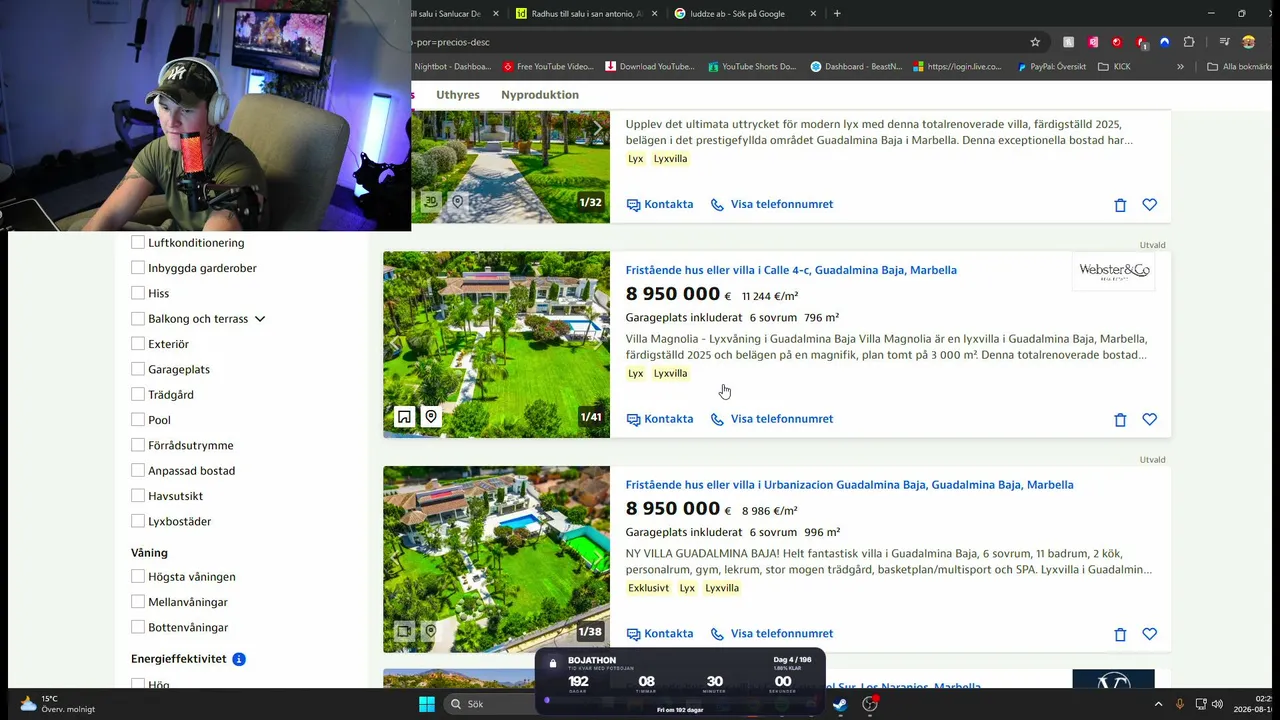
Task: Favorite the Urbanizacion Guadalmina Baja villa with heart
Action: pos(1149,634)
